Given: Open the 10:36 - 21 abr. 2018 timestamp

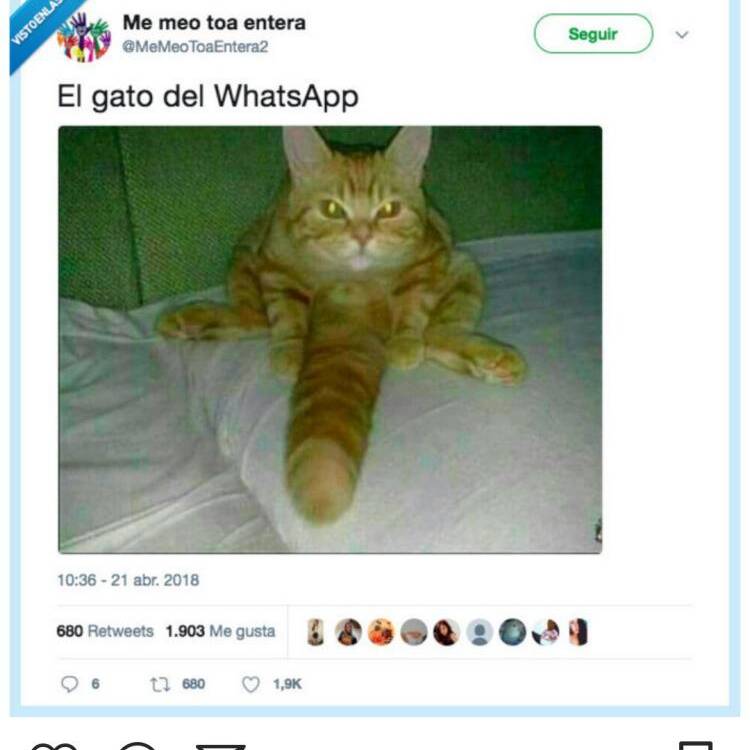Looking at the screenshot, I should (x=128, y=580).
